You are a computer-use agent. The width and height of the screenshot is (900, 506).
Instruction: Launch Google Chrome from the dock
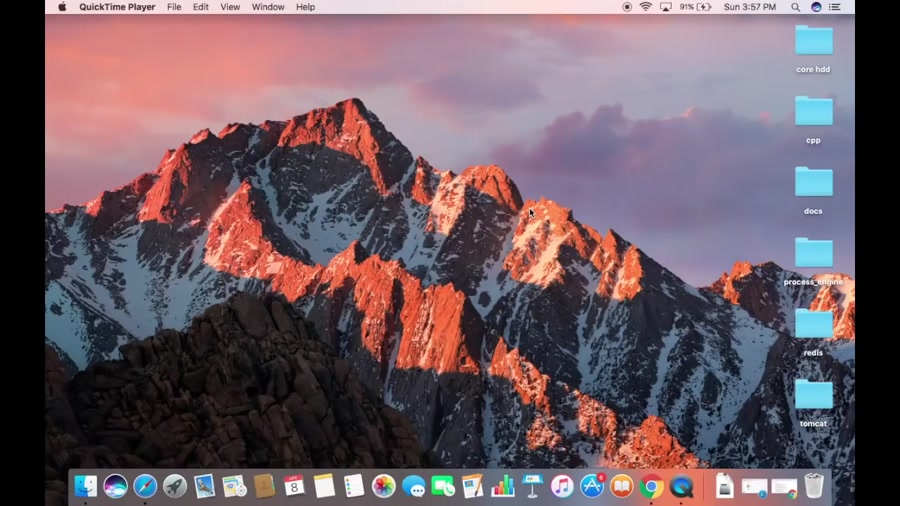652,486
